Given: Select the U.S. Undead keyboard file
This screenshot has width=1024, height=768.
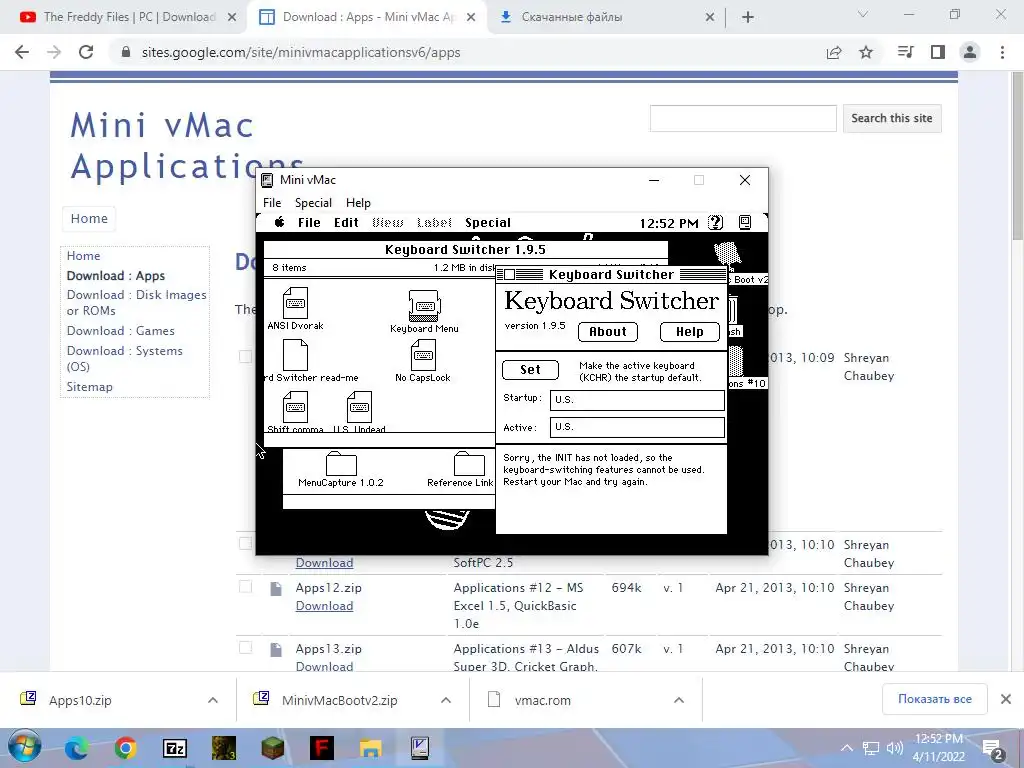Looking at the screenshot, I should 359,407.
